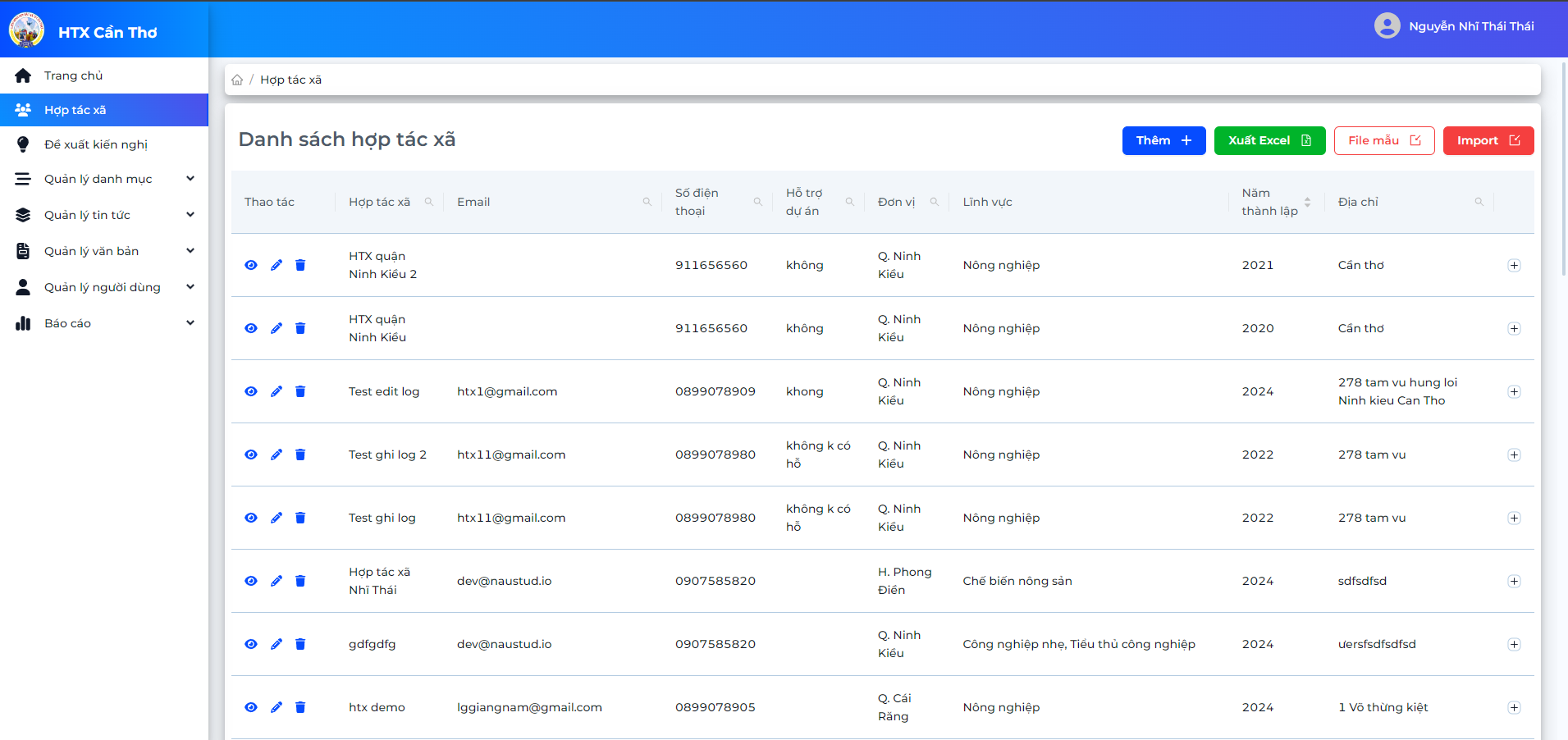Screen dimensions: 1568x740
Task: Click the edit pencil for Test edit log
Action: 277,391
